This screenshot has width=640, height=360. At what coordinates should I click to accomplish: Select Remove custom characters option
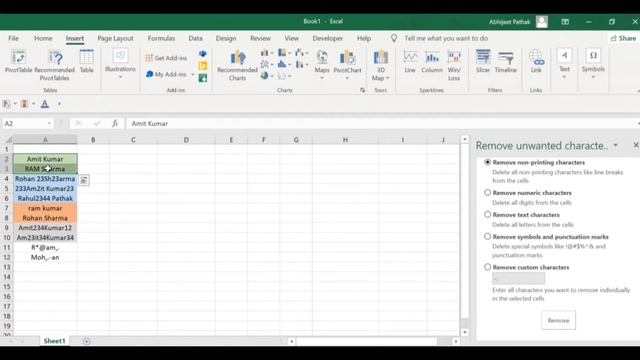487,267
